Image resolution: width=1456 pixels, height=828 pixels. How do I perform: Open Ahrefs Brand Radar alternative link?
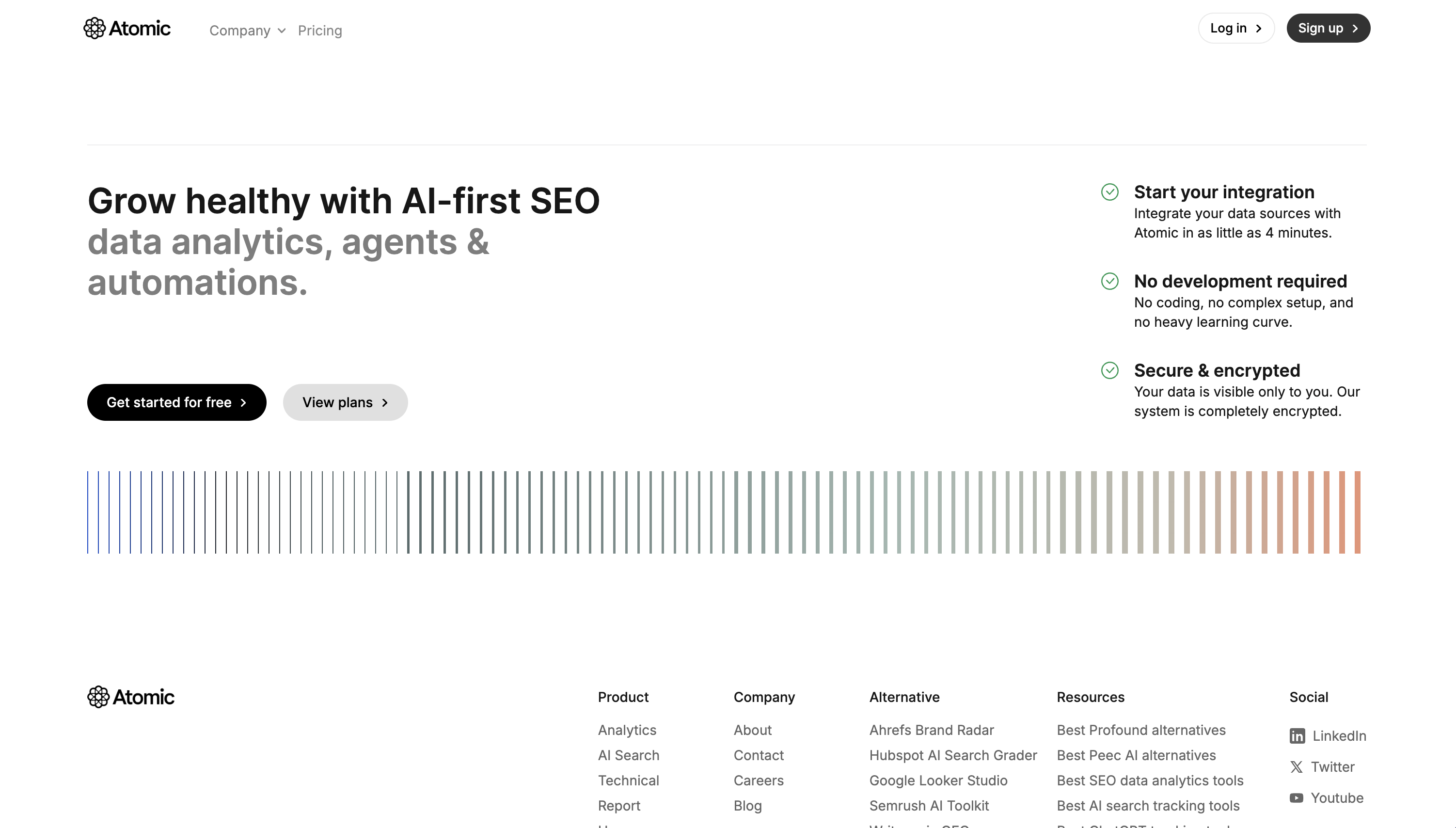tap(931, 730)
